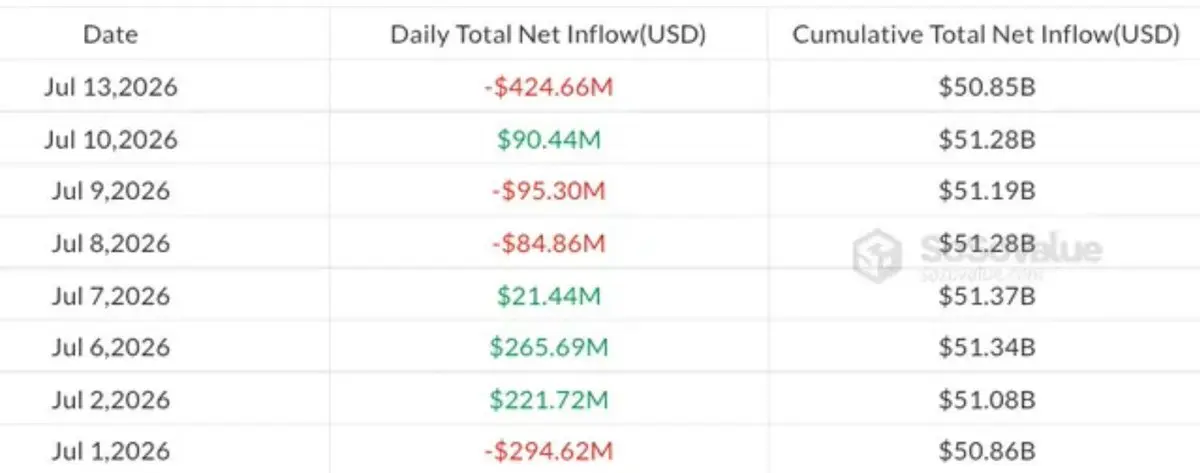
Task: Click the SoSoValue watermark logo icon
Action: pyautogui.click(x=876, y=255)
